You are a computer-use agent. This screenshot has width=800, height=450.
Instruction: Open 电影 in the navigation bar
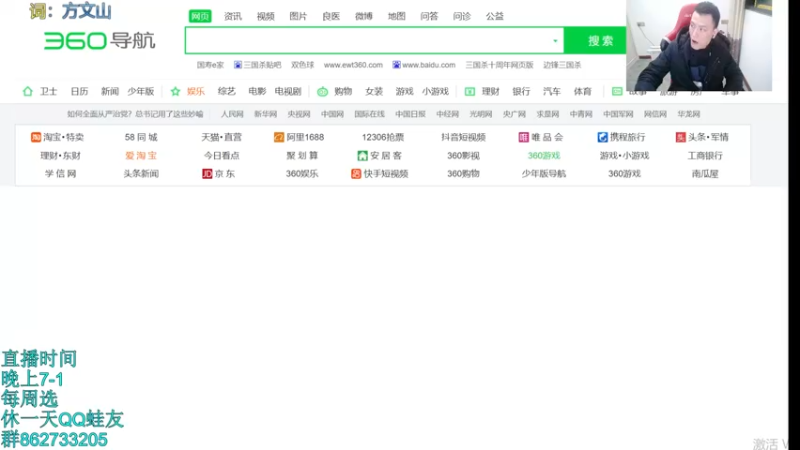tap(257, 91)
